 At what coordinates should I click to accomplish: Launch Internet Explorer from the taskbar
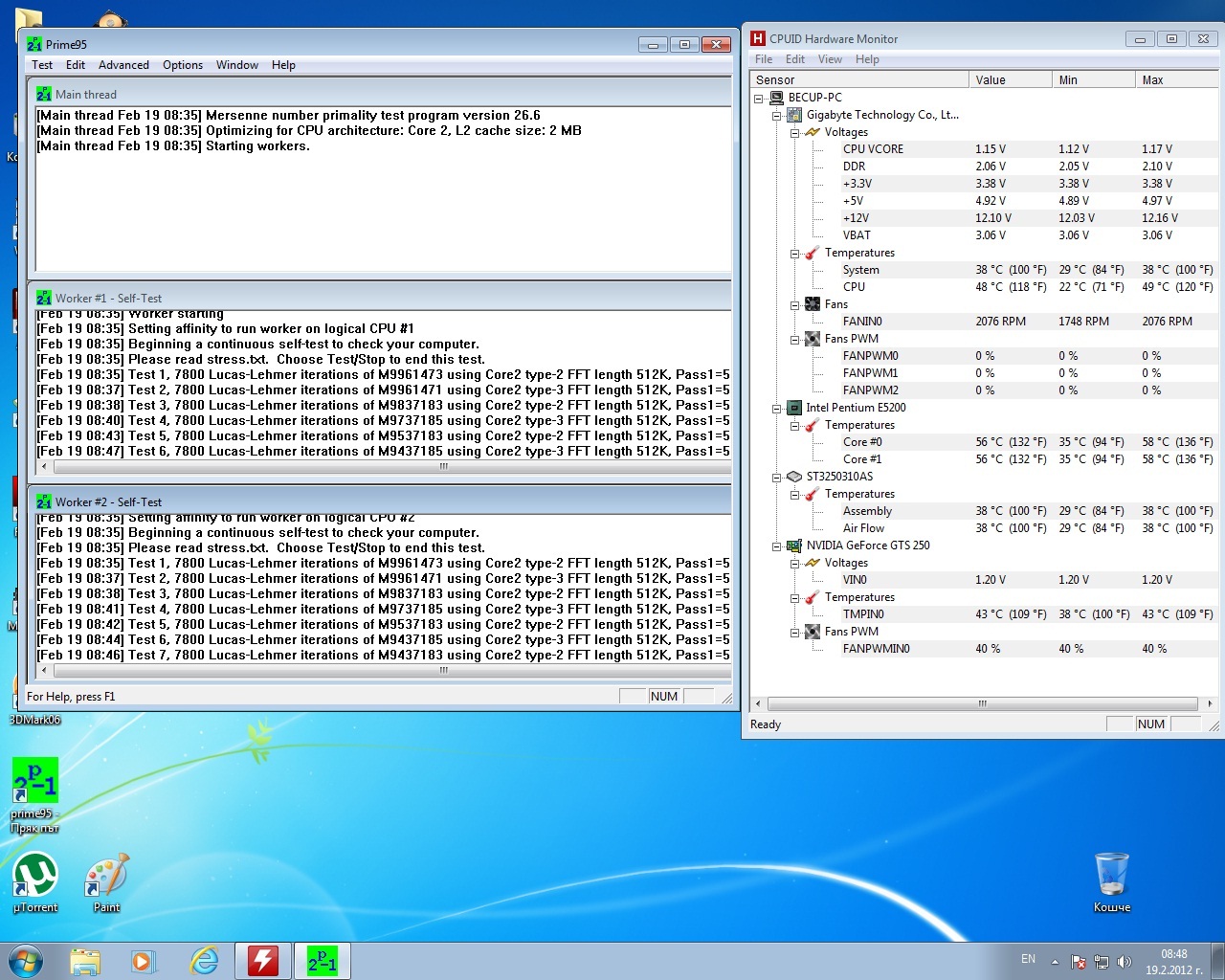coord(204,961)
